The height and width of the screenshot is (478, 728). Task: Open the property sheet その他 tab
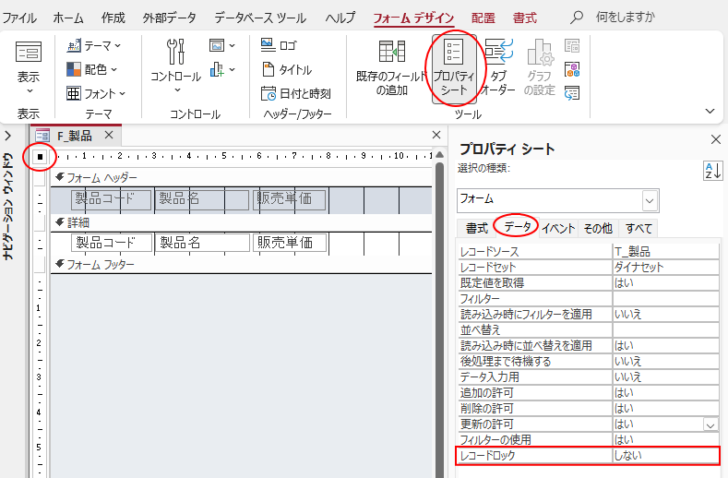[x=598, y=228]
